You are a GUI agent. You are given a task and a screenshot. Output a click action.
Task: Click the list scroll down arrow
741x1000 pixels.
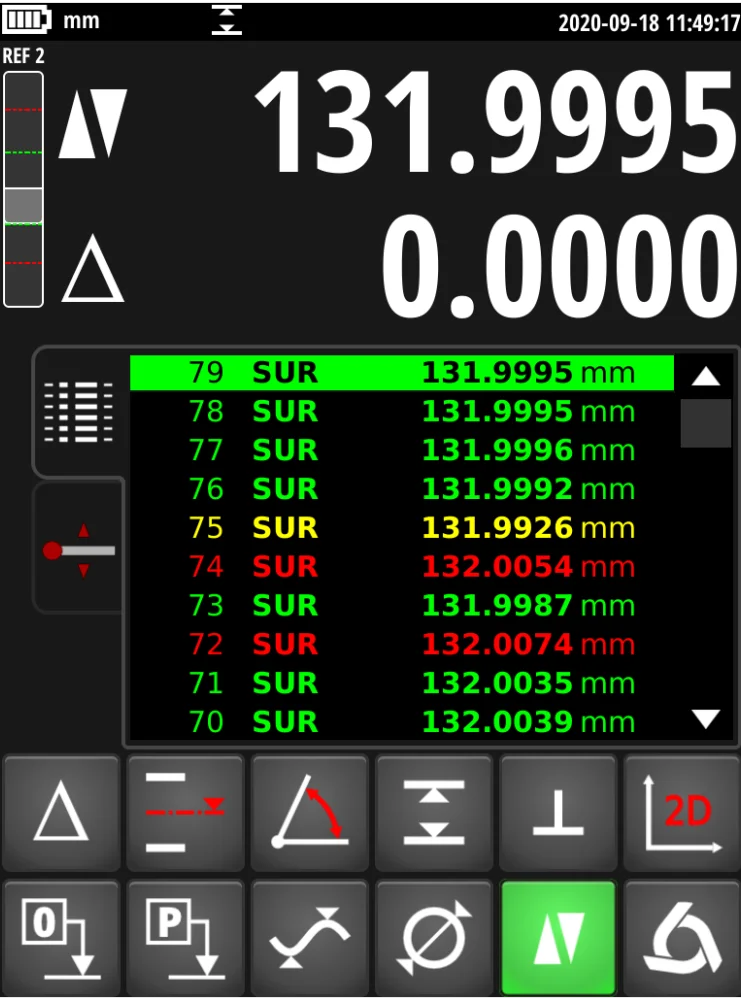(705, 719)
